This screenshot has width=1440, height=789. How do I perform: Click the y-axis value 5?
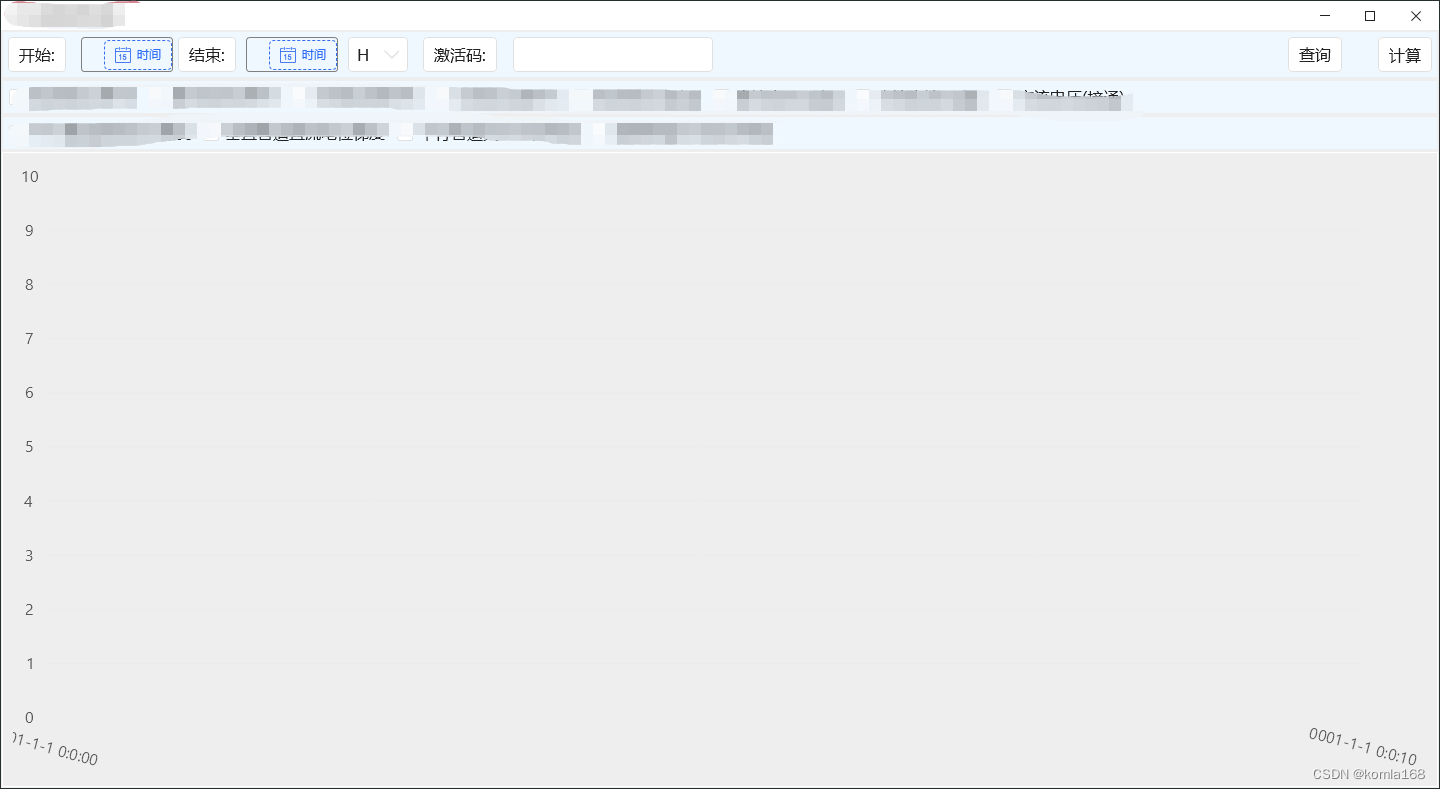[x=30, y=447]
